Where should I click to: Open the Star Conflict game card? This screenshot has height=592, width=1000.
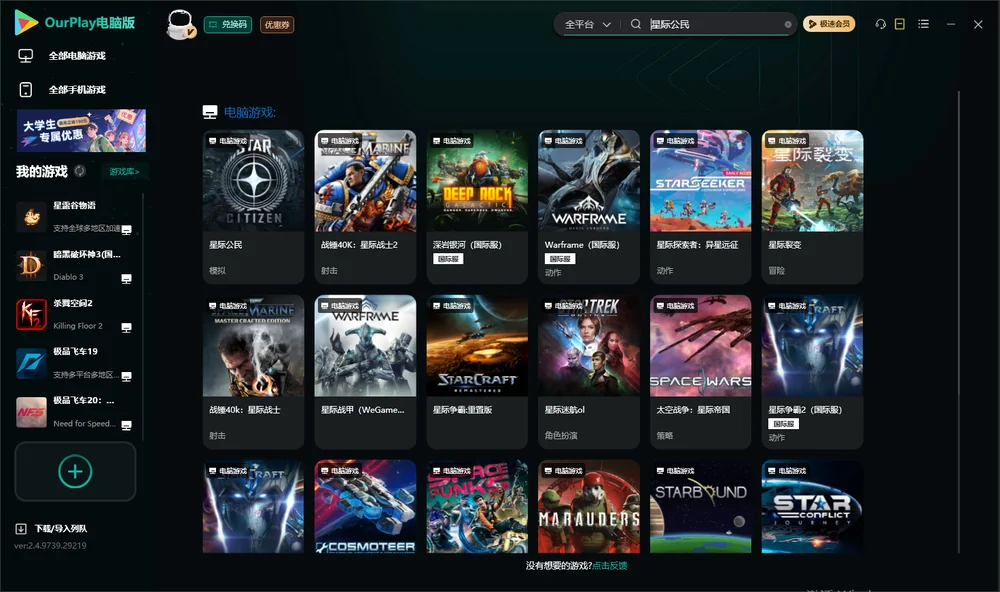[812, 507]
